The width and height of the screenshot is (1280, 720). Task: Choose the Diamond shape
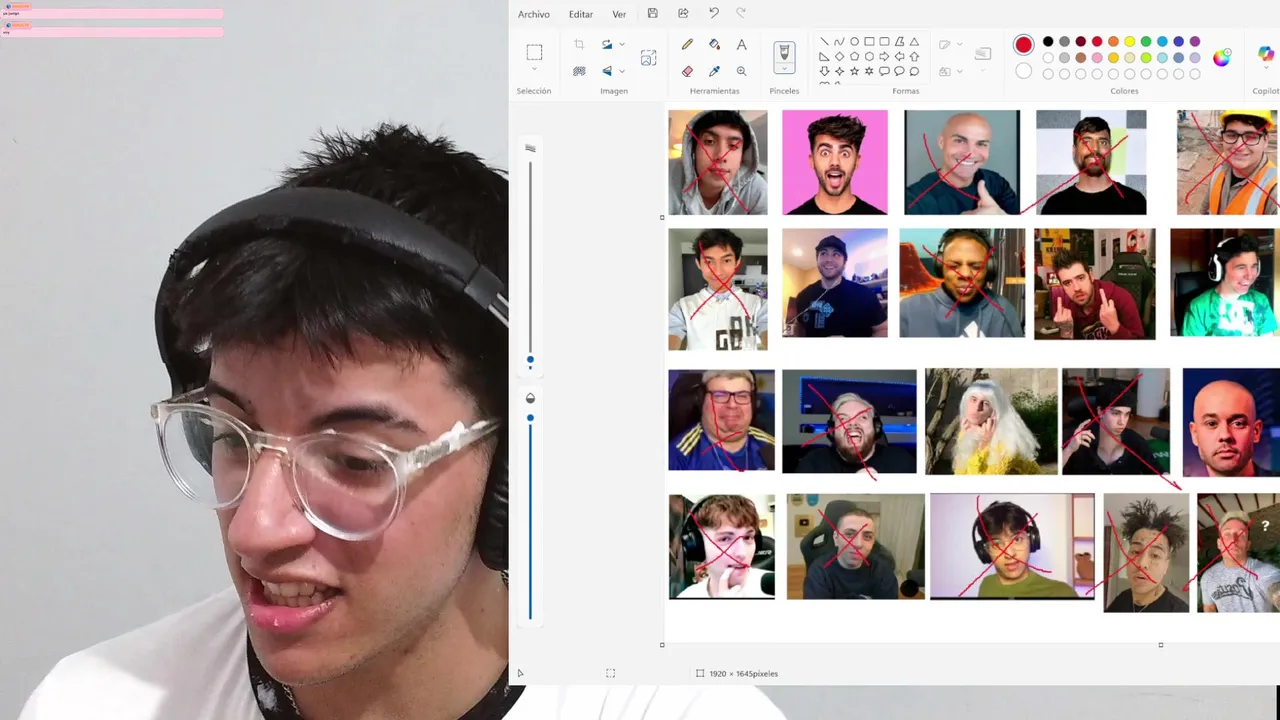click(x=839, y=57)
